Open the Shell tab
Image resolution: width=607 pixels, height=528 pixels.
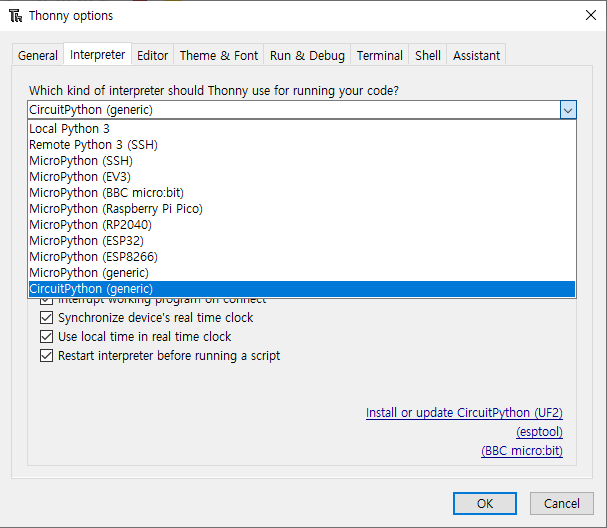click(428, 55)
